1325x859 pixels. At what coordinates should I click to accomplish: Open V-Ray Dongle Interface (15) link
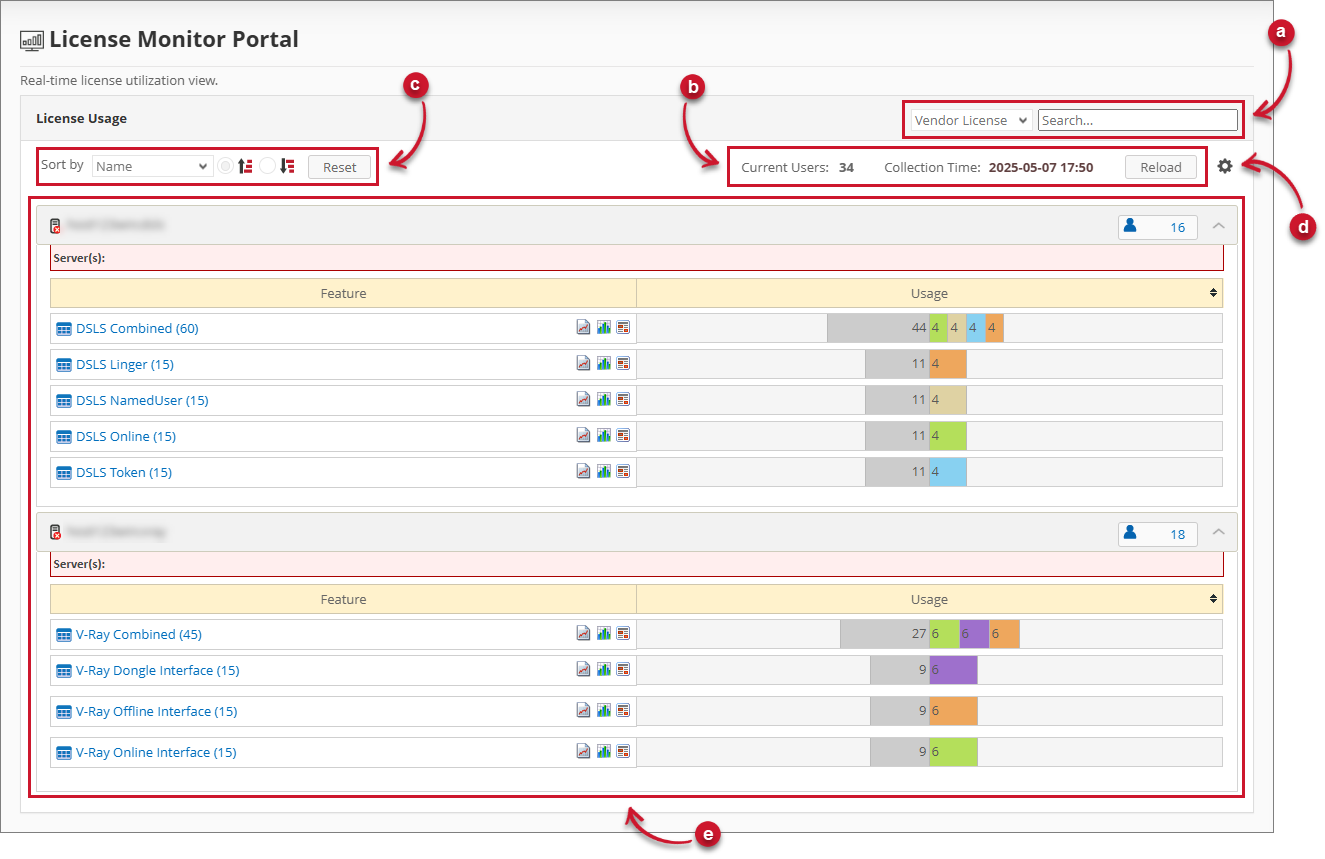[x=158, y=670]
